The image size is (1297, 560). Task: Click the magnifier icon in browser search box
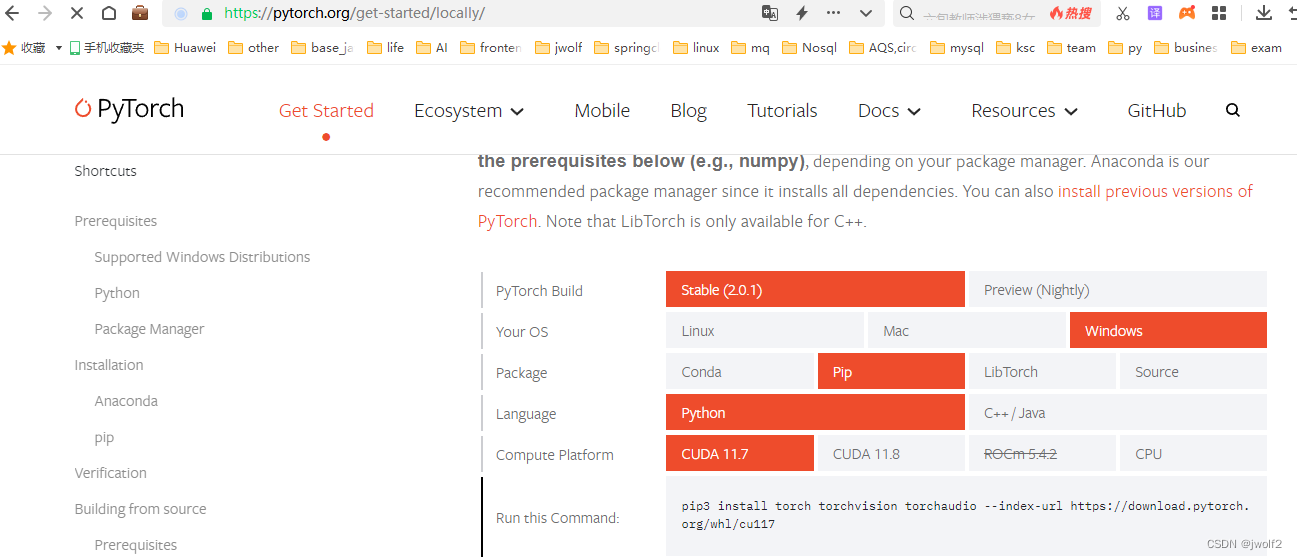906,13
